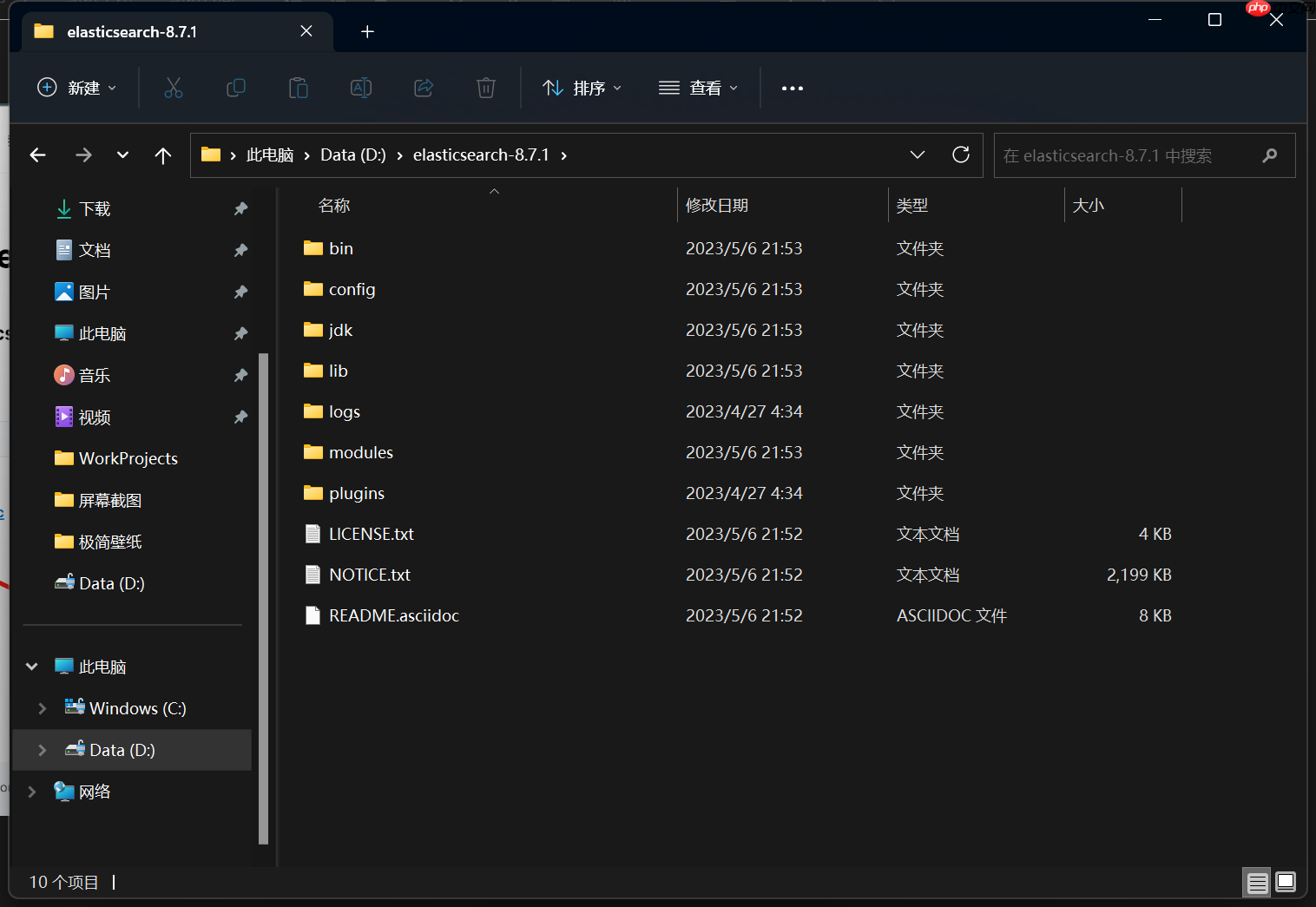Switch to large thumbnails view
1316x907 pixels.
click(1286, 882)
